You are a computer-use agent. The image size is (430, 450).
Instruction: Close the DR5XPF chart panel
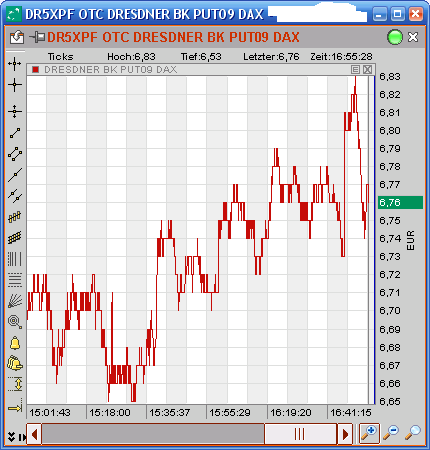[413, 37]
